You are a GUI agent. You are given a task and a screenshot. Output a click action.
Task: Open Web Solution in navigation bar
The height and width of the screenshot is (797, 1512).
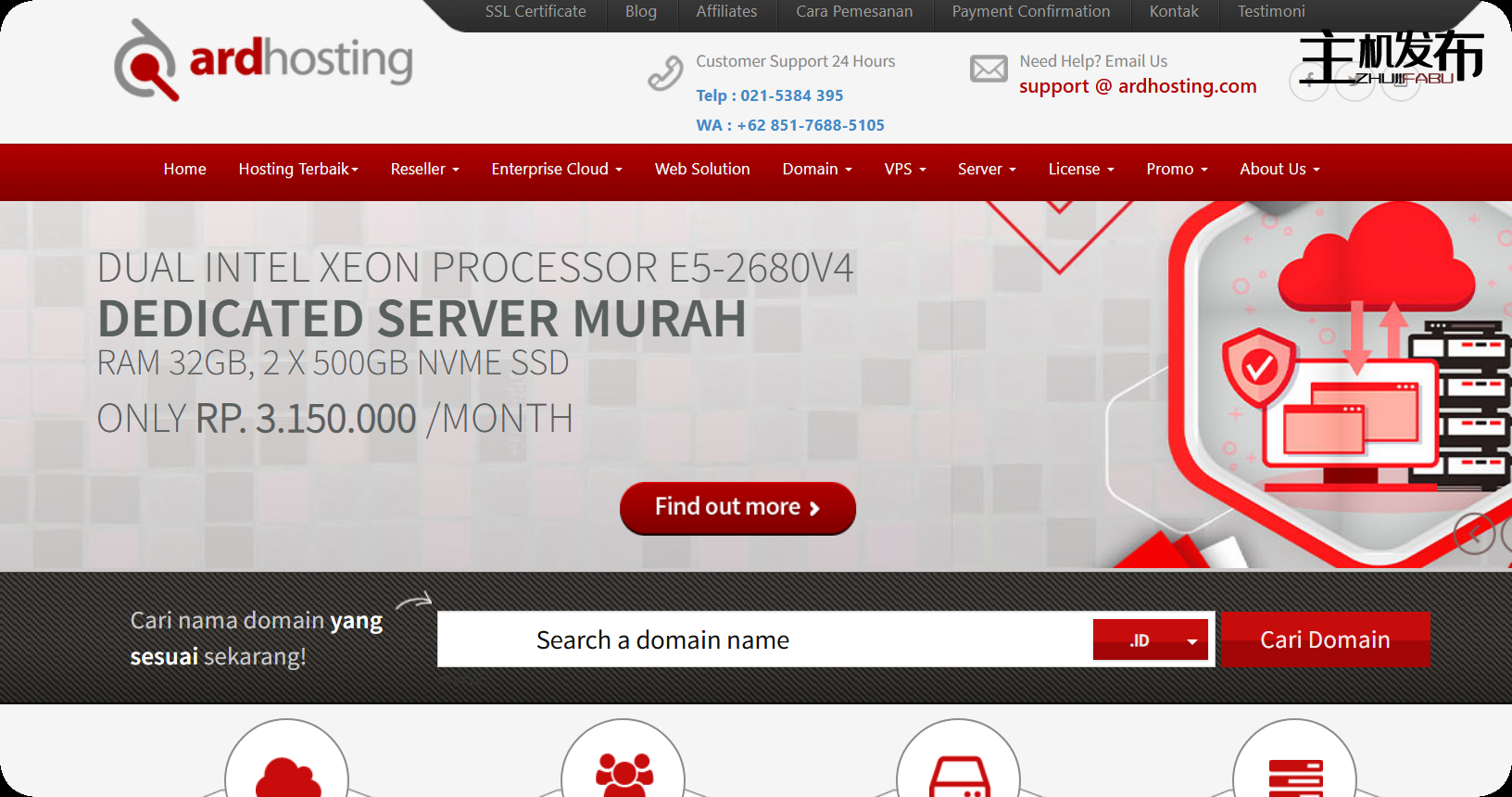702,170
